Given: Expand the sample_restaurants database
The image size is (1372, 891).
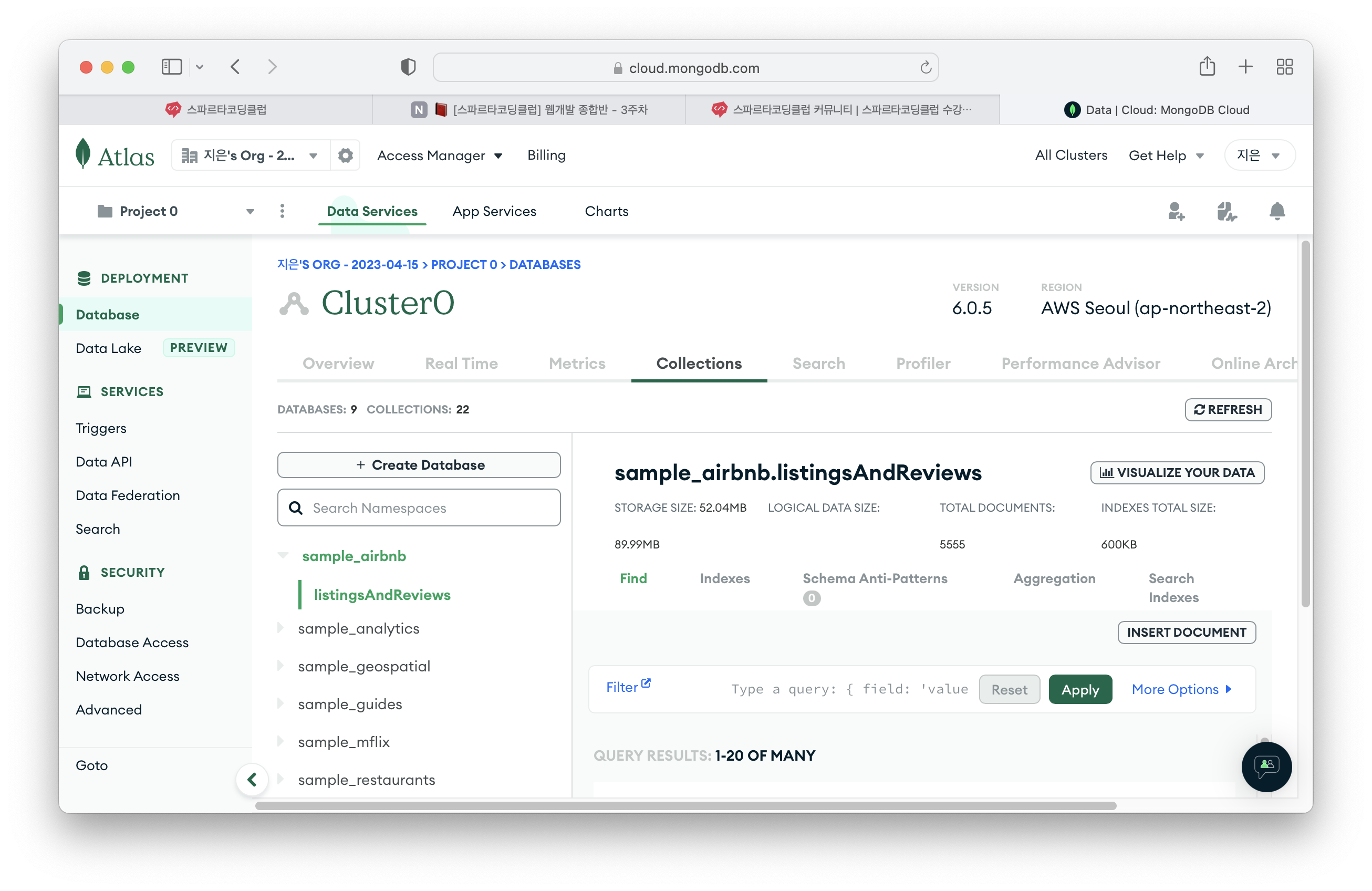Looking at the screenshot, I should point(280,779).
